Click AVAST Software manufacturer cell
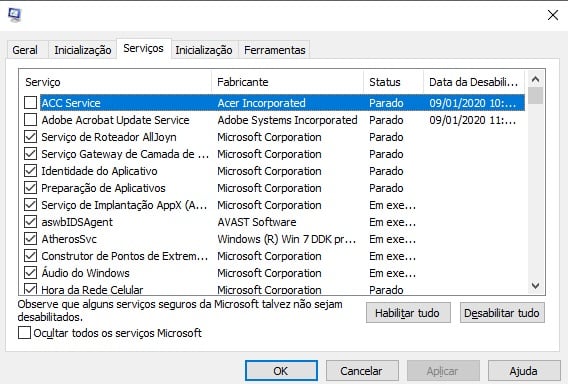Viewport: 568px width, 384px height. click(x=256, y=222)
